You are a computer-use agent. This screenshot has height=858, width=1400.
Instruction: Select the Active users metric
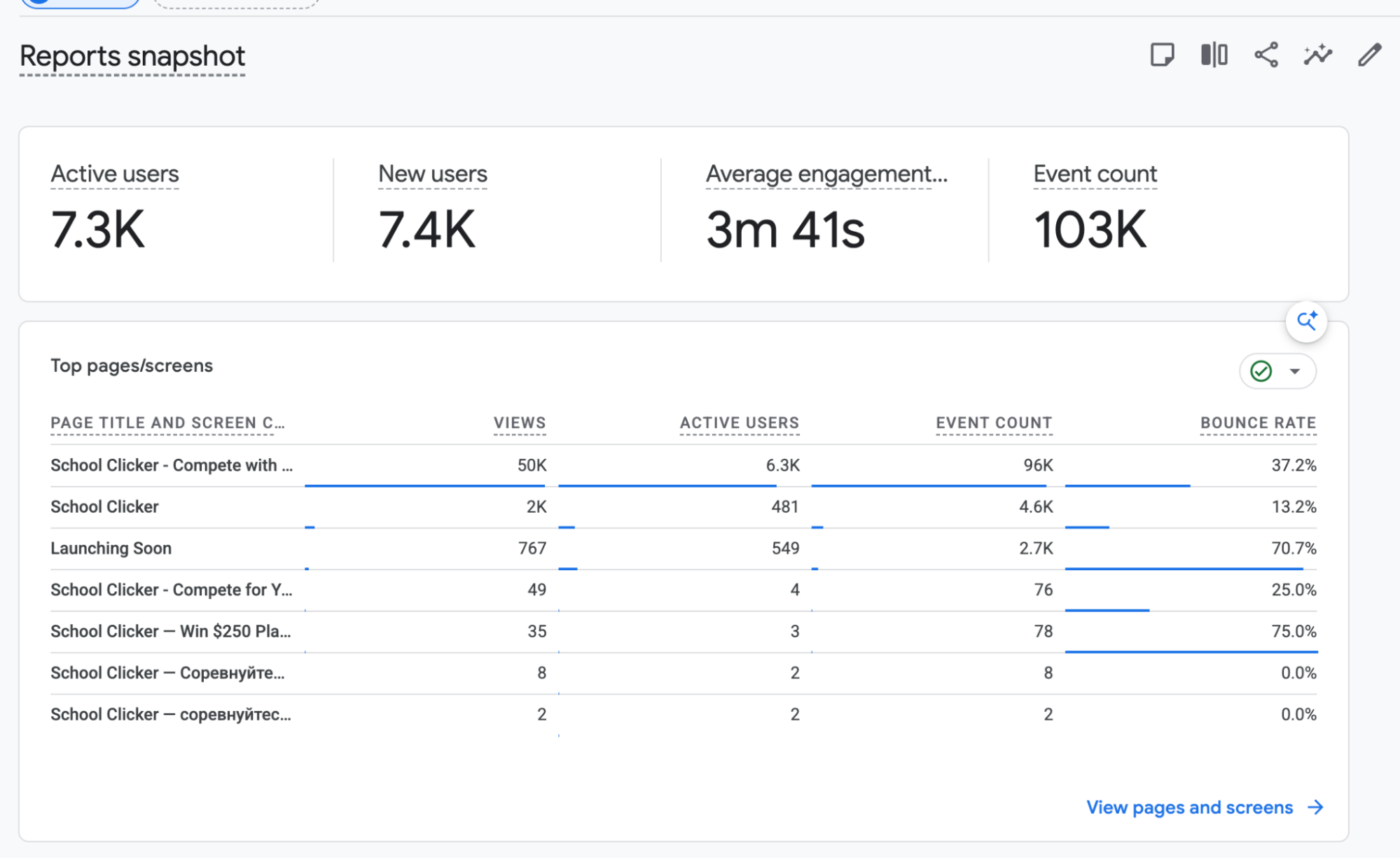[115, 174]
